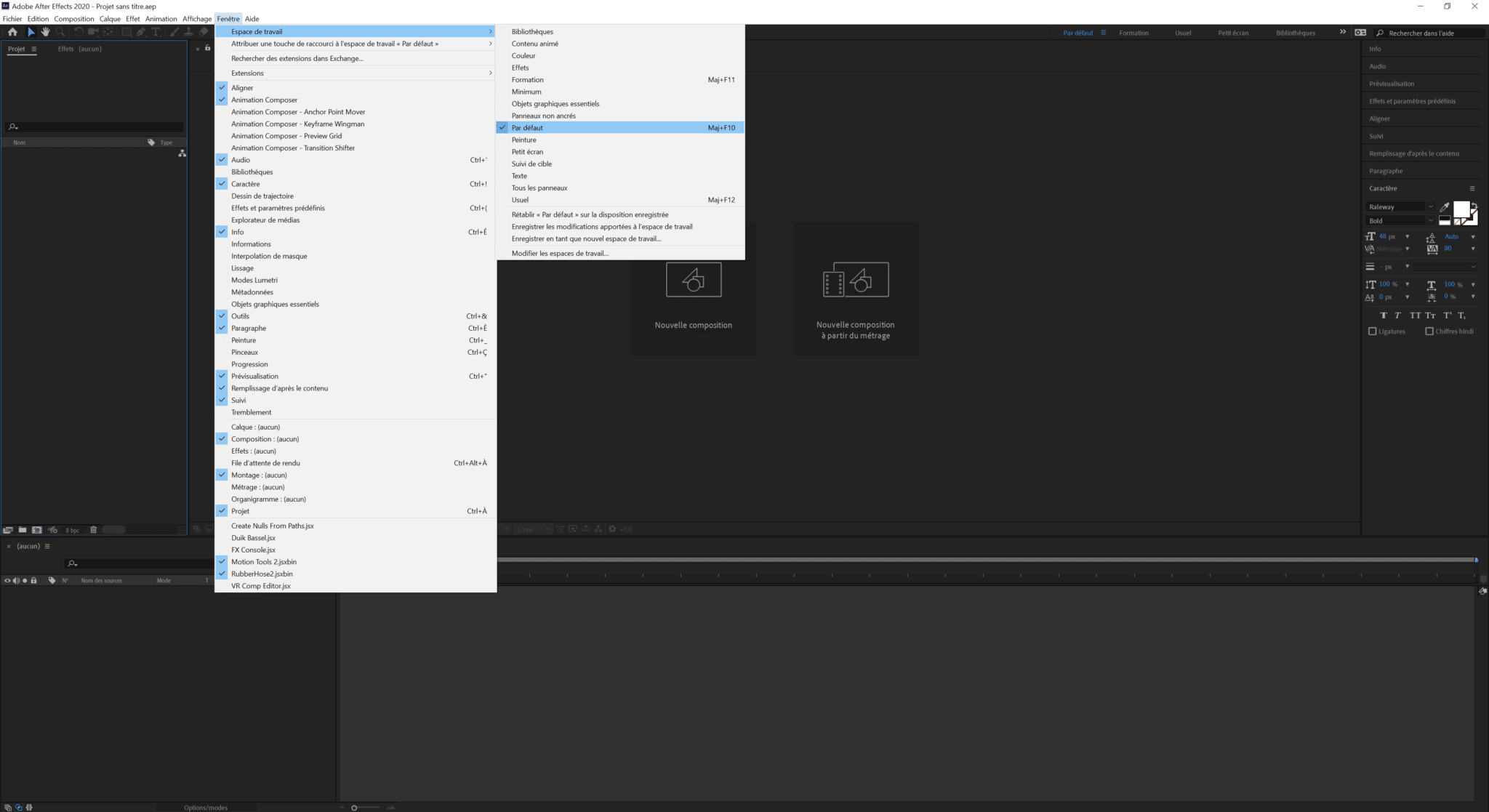Select the Hand tool

pos(45,32)
